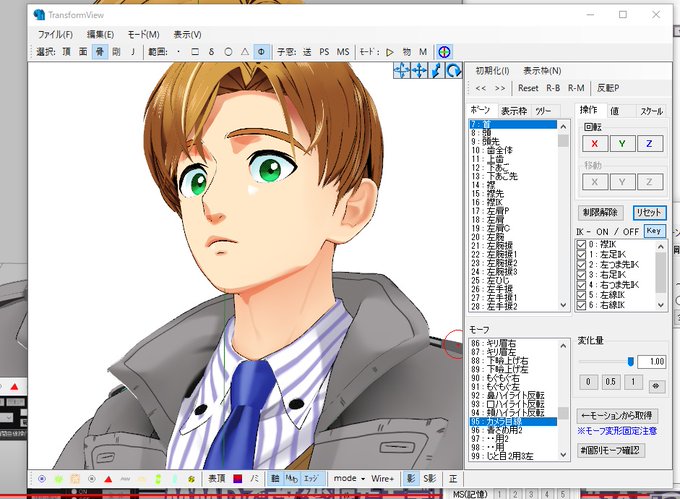Switch to the ツリー tab

tap(543, 111)
